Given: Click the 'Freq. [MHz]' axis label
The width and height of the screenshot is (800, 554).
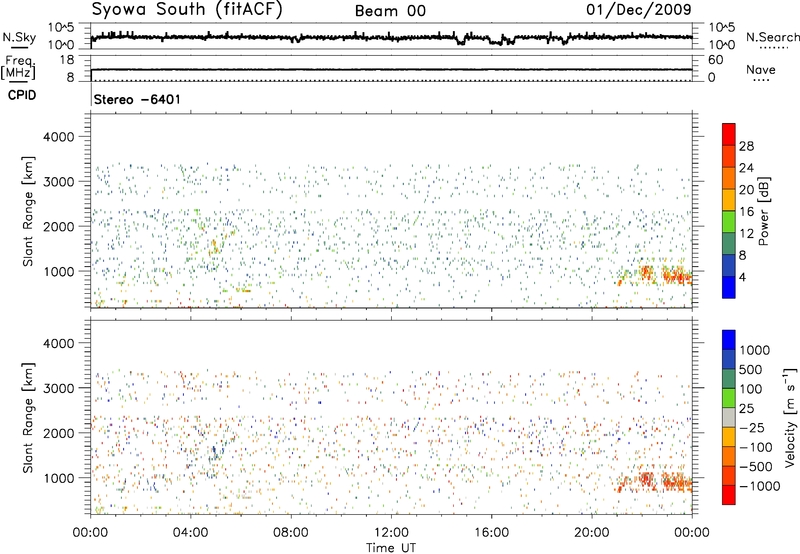Looking at the screenshot, I should (18, 68).
